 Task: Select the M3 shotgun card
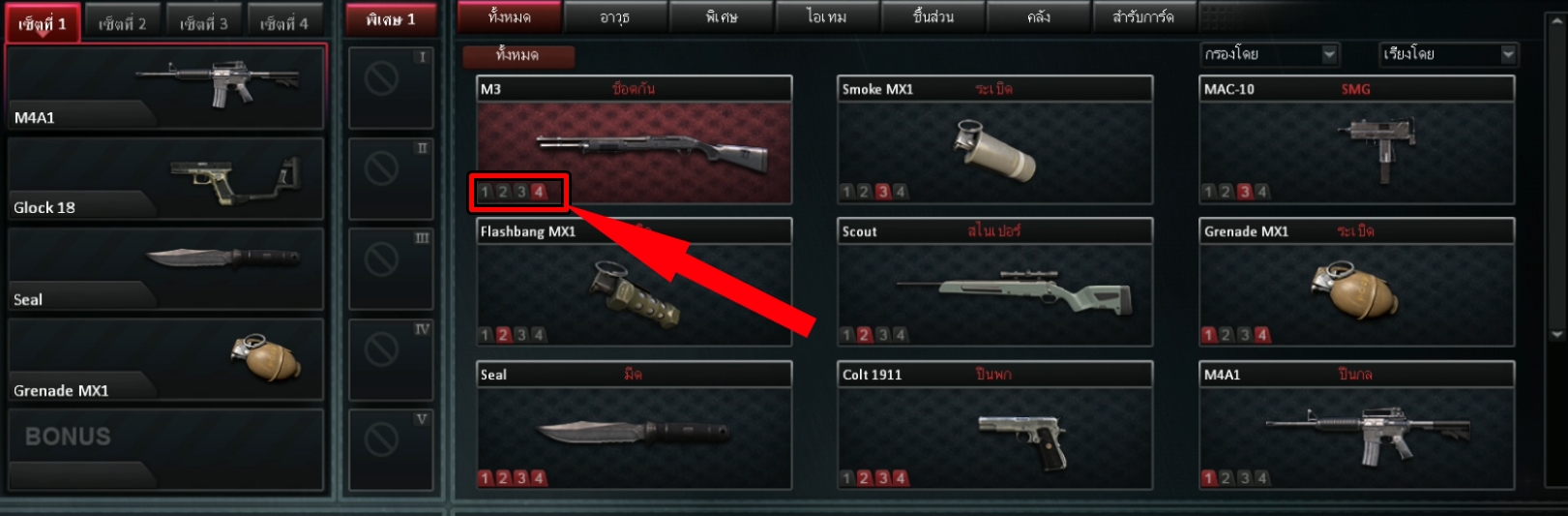click(635, 140)
